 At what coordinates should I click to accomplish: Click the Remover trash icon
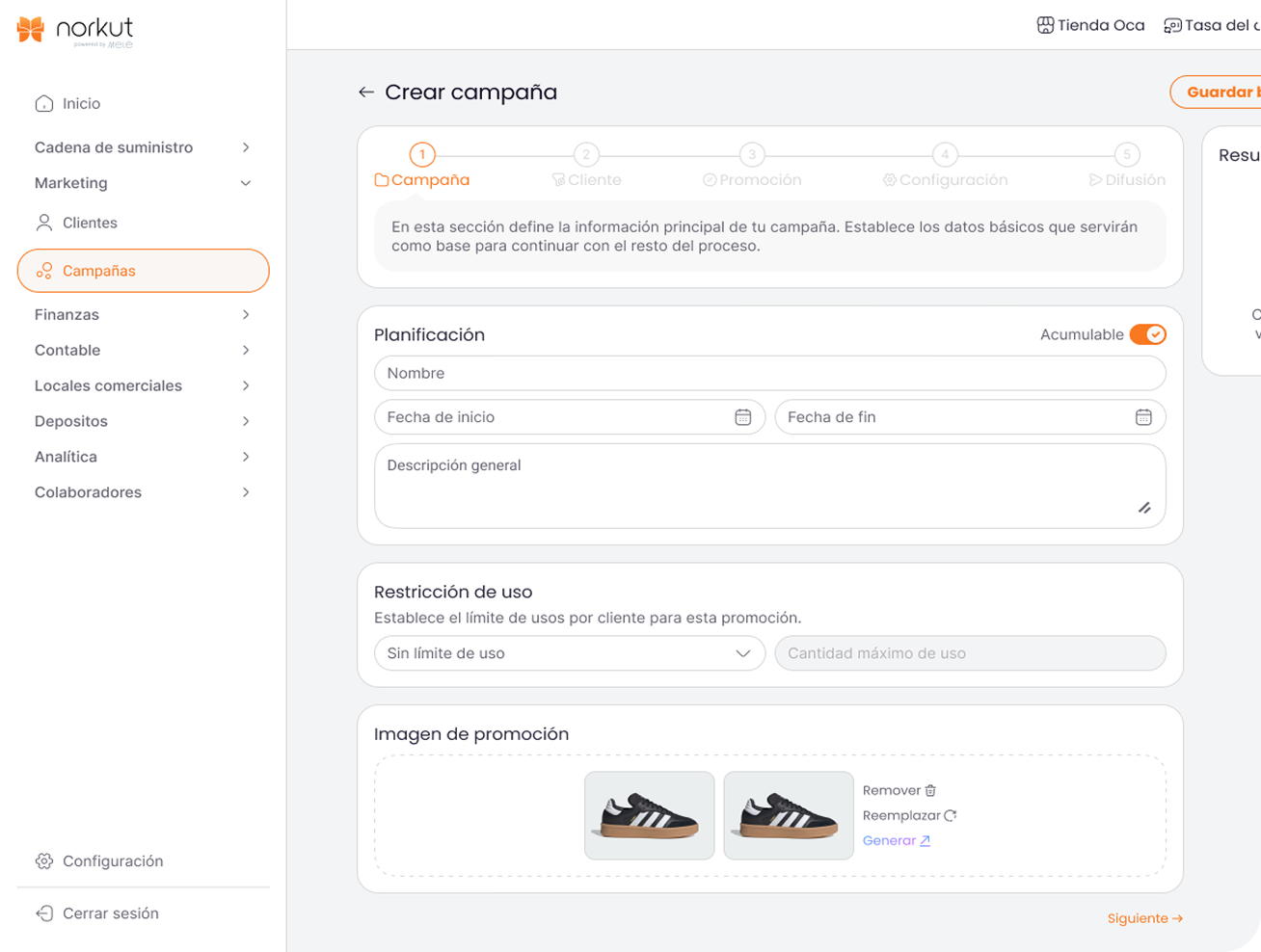point(930,791)
